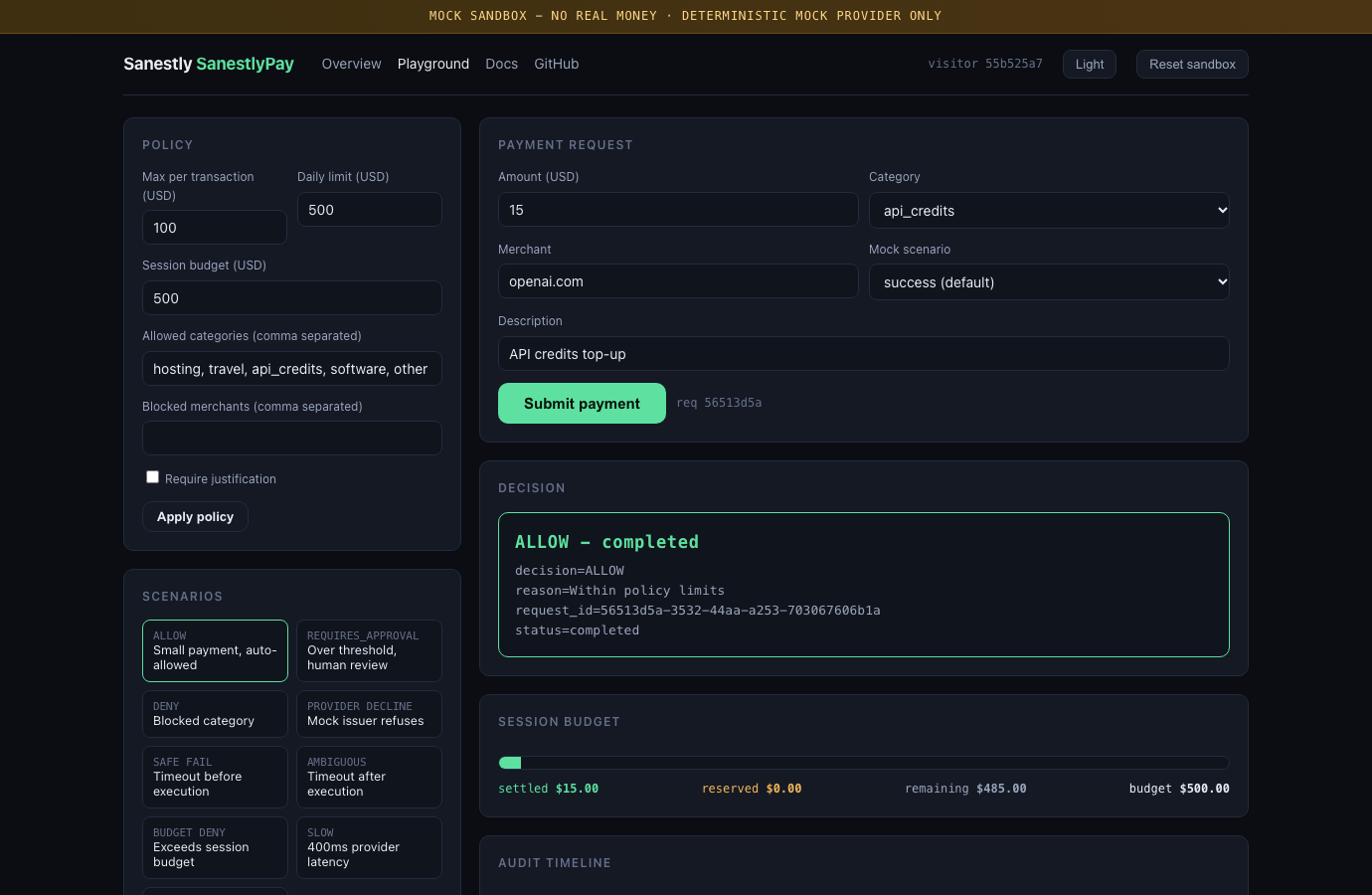This screenshot has height=895, width=1372.
Task: Click the Session budget input
Action: point(292,298)
